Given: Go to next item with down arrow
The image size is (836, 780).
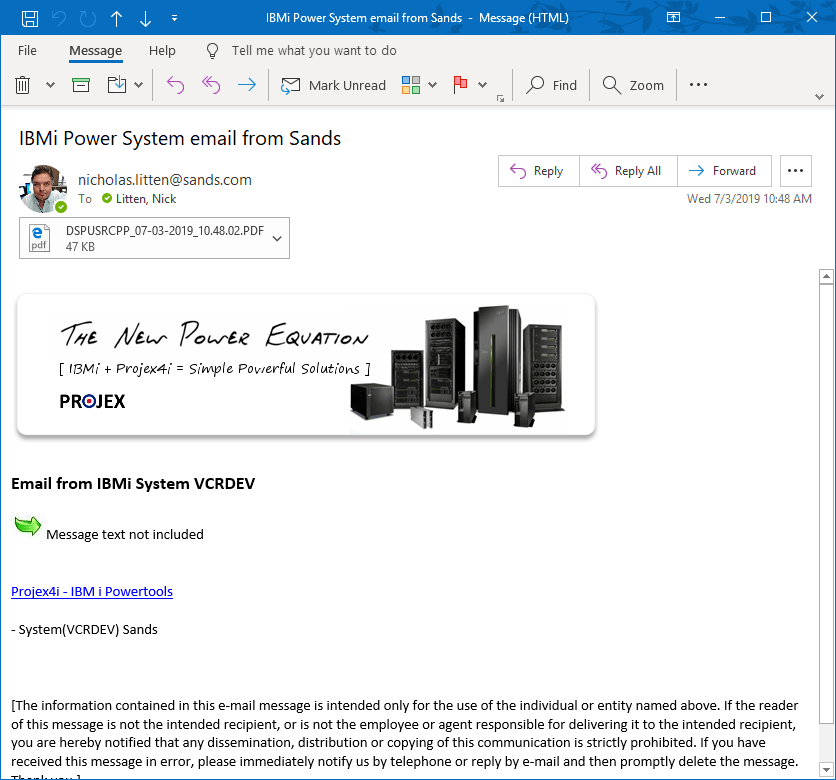Looking at the screenshot, I should pos(145,19).
